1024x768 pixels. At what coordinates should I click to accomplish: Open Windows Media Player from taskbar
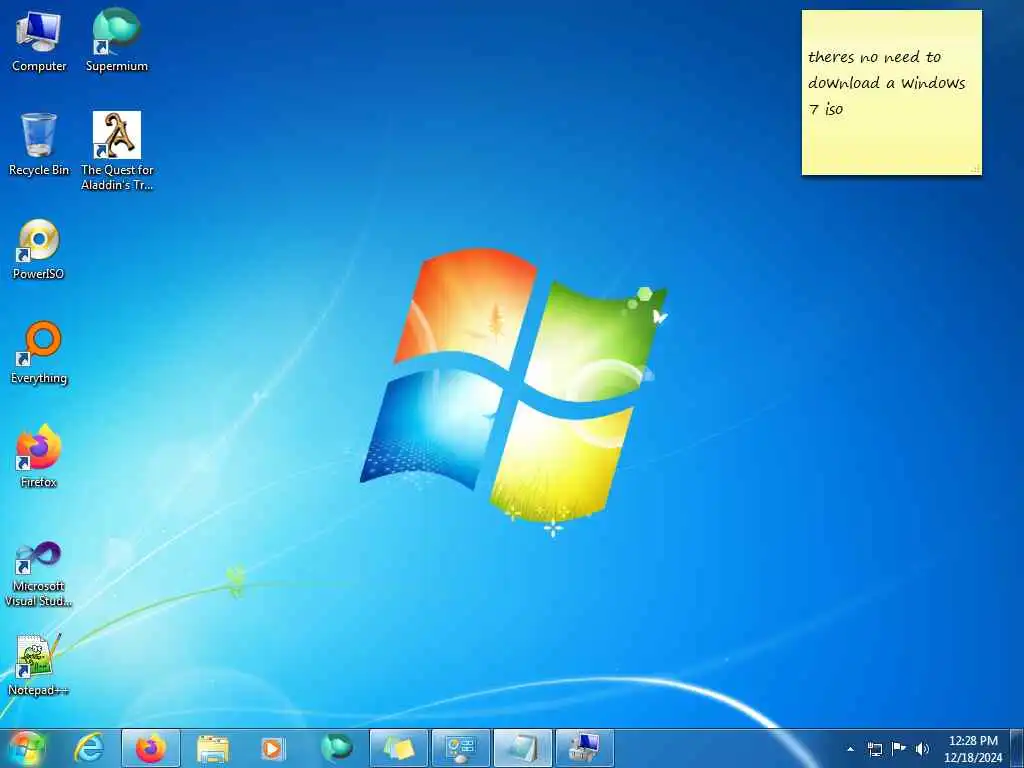click(x=273, y=748)
